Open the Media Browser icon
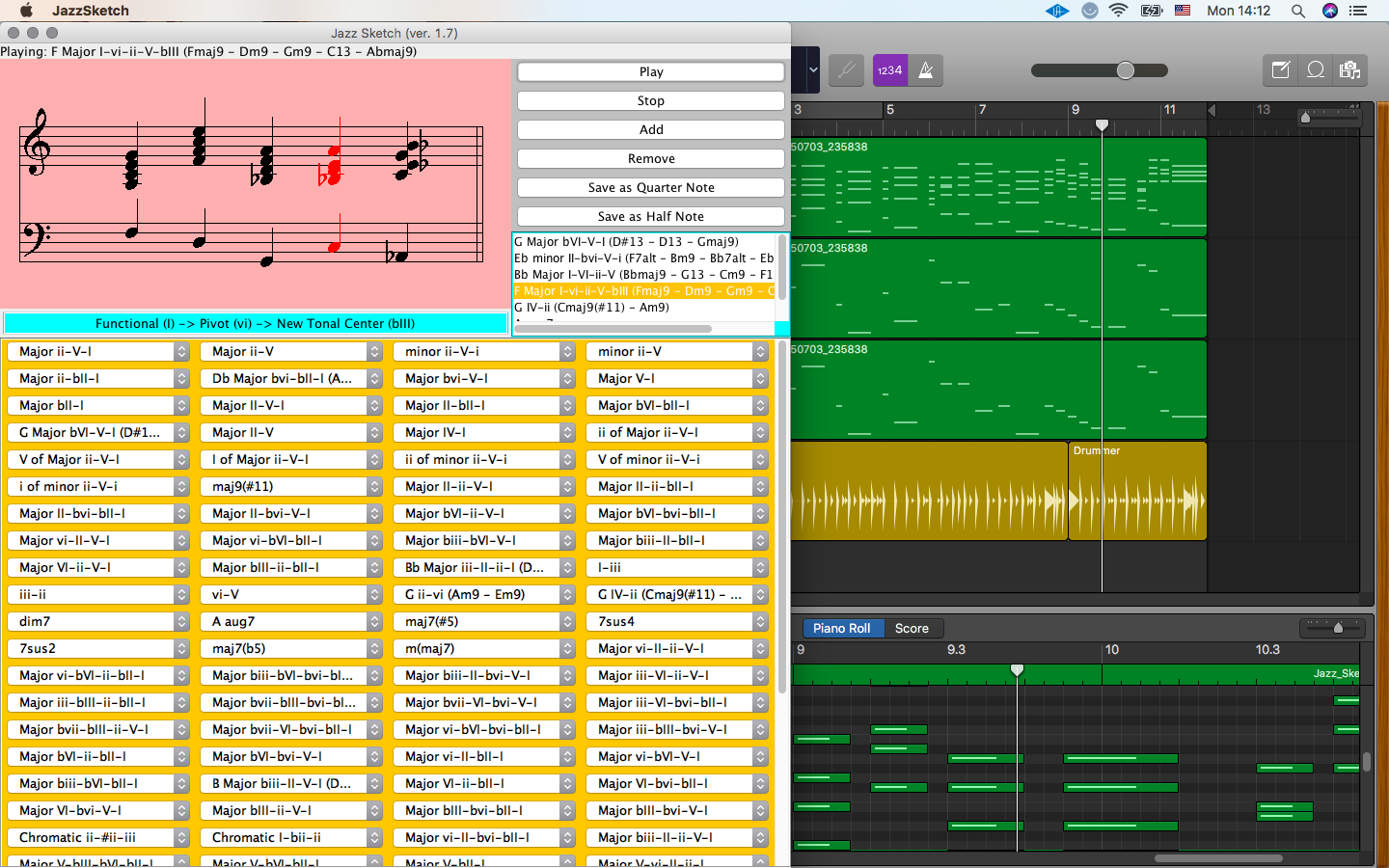 [x=1349, y=70]
